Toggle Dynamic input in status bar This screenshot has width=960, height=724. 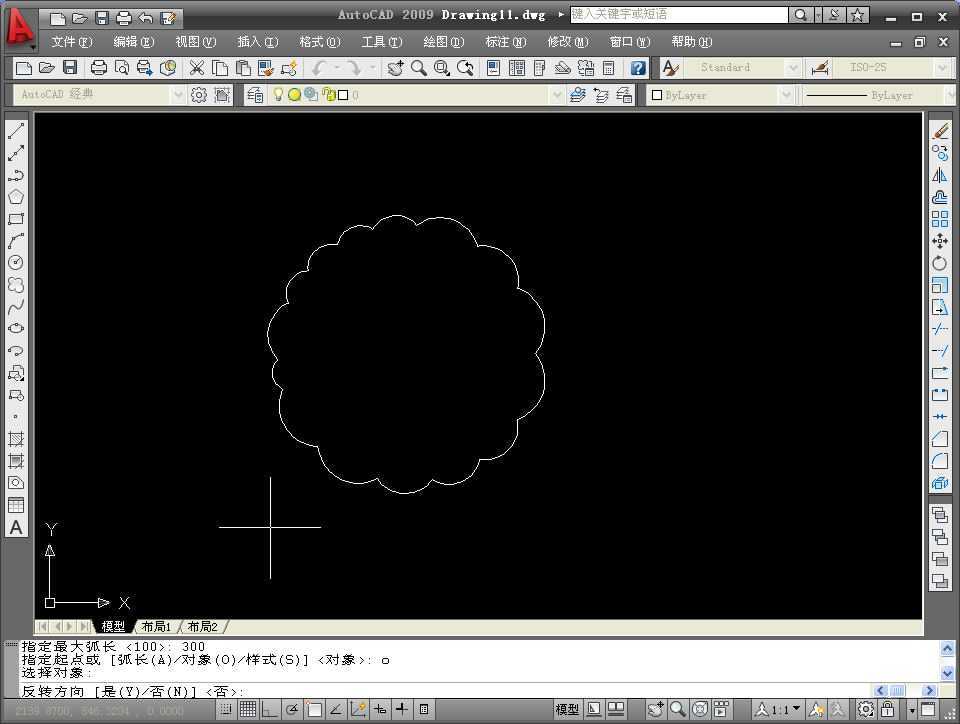pos(380,709)
